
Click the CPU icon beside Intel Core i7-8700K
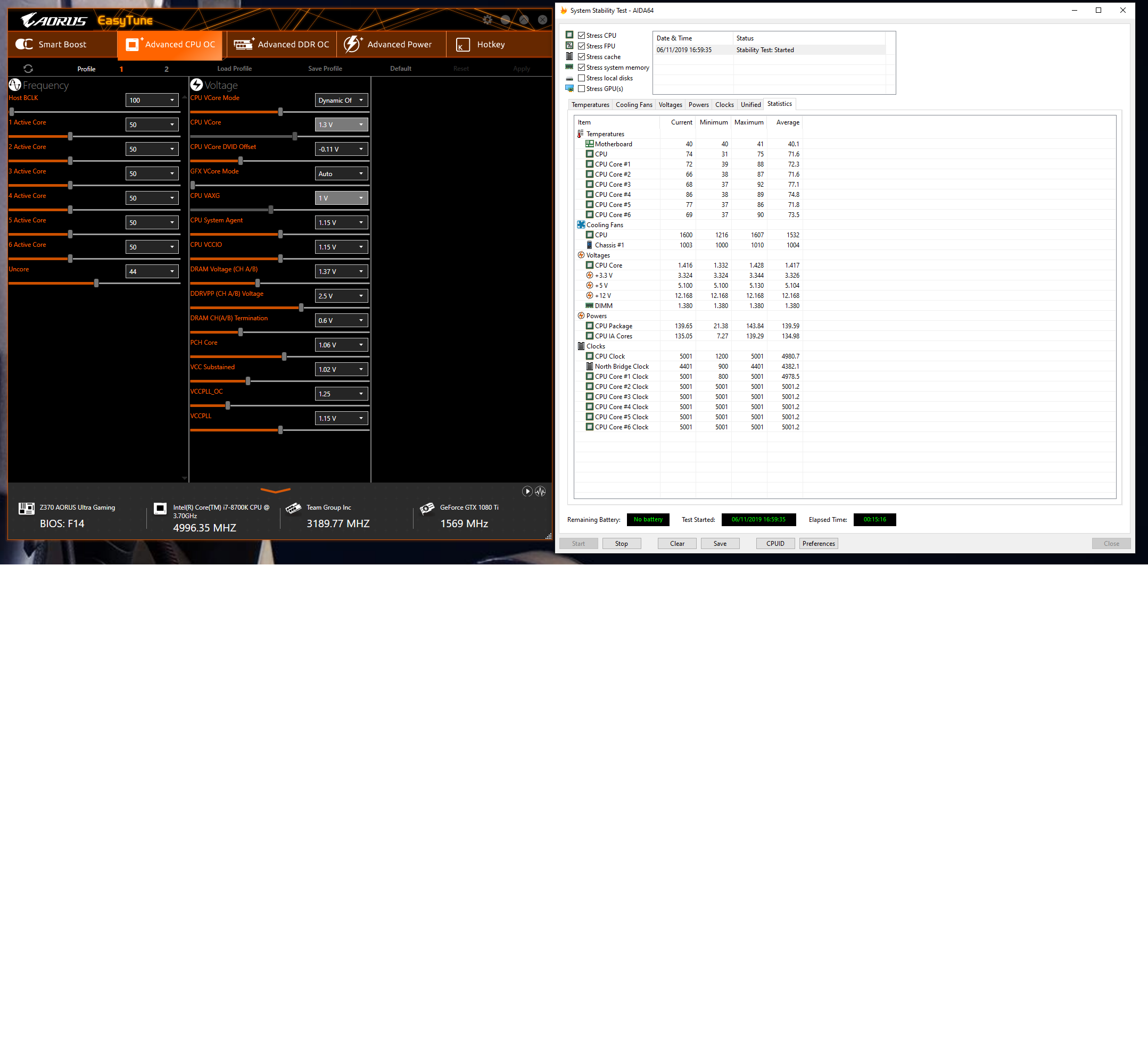(160, 509)
